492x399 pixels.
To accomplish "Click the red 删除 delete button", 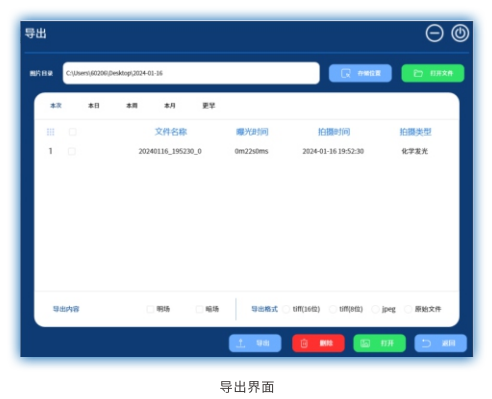I will click(318, 343).
